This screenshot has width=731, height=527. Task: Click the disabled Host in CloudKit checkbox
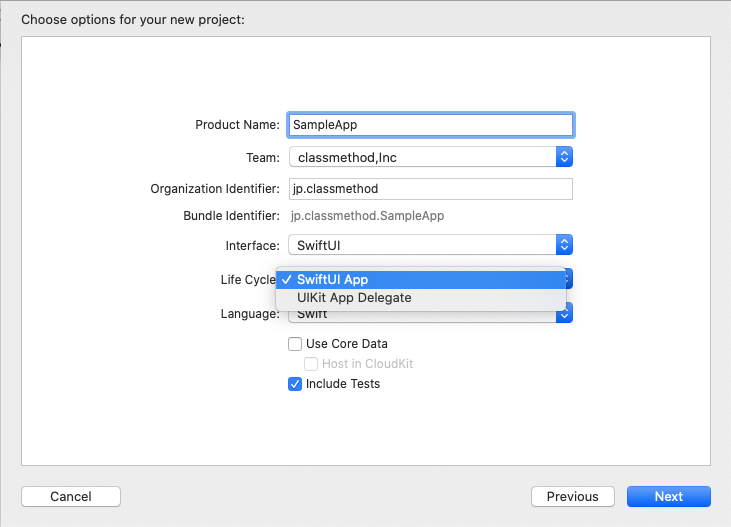point(311,364)
